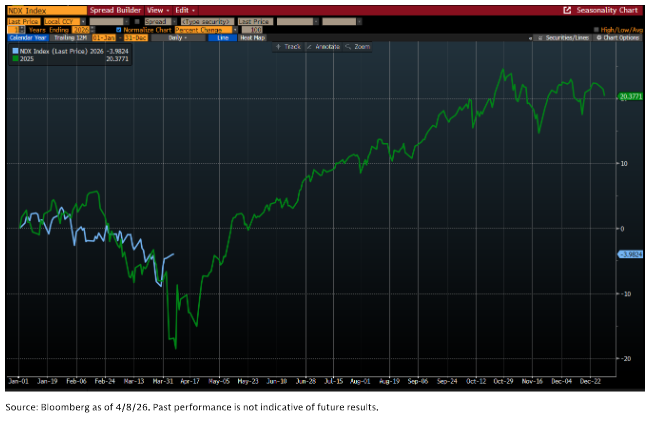Click the green 2025 legend color swatch

tap(14, 57)
